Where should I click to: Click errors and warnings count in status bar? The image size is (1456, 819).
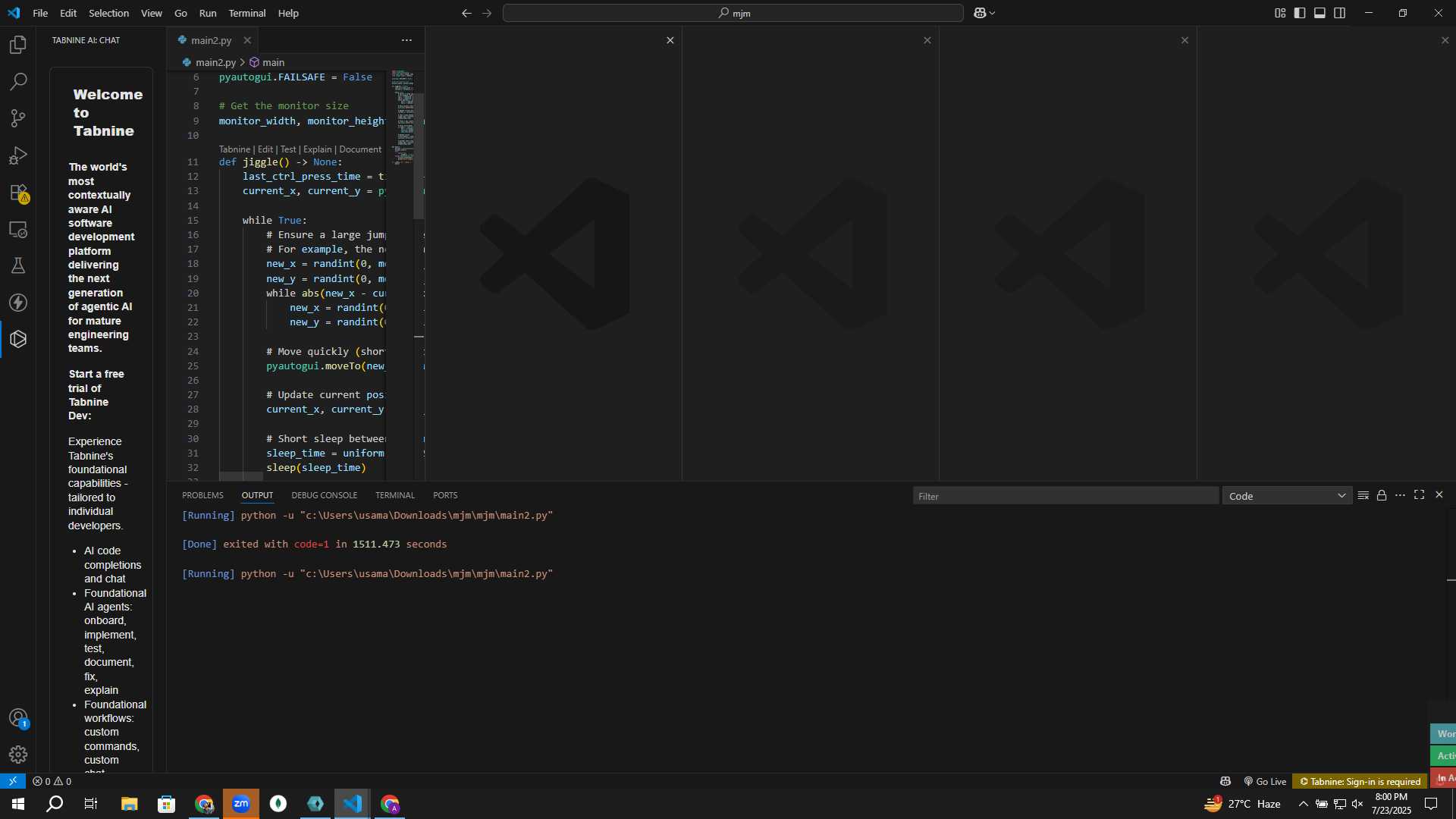click(52, 781)
